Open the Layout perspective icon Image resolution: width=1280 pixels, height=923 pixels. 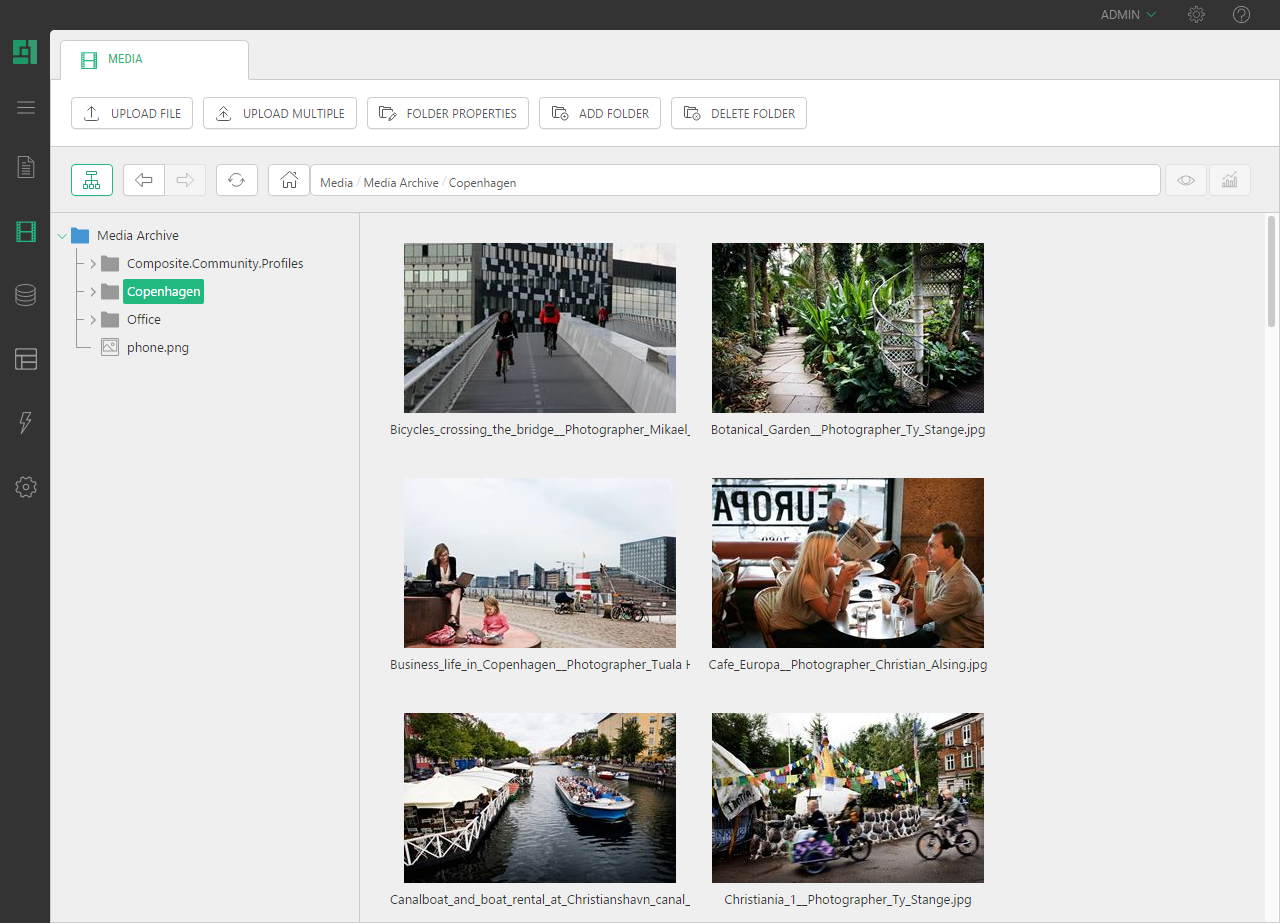pos(25,359)
